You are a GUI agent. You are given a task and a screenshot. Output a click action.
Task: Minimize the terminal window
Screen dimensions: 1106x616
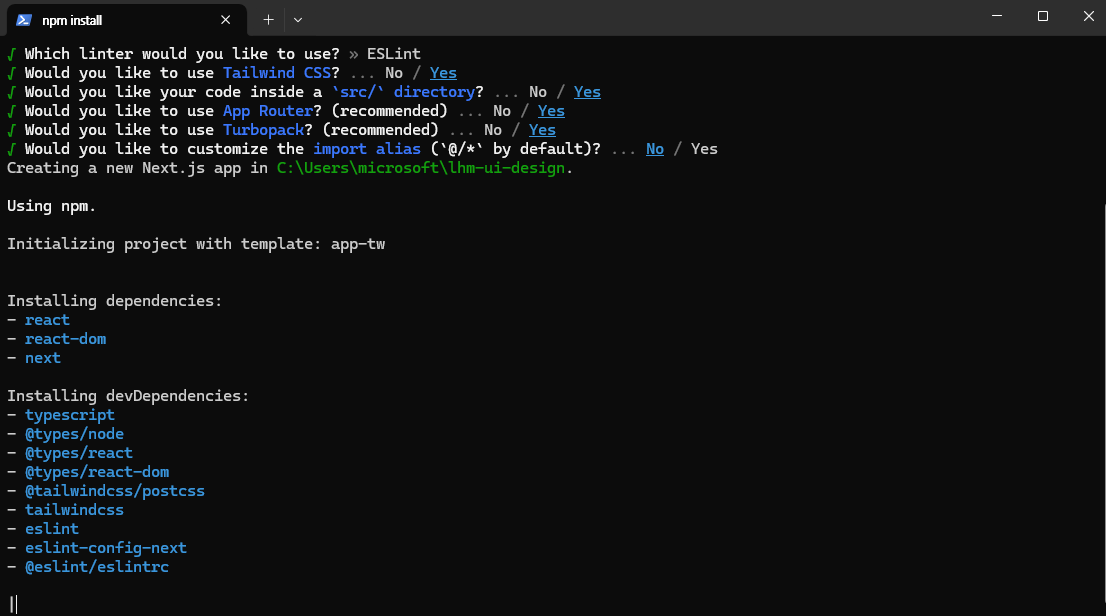coord(997,16)
